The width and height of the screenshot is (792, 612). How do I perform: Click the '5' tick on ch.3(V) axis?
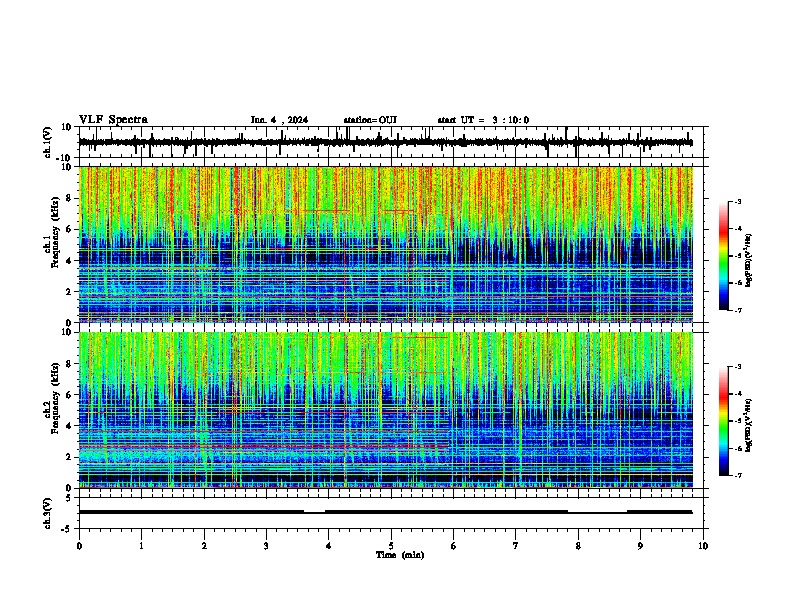pyautogui.click(x=69, y=498)
